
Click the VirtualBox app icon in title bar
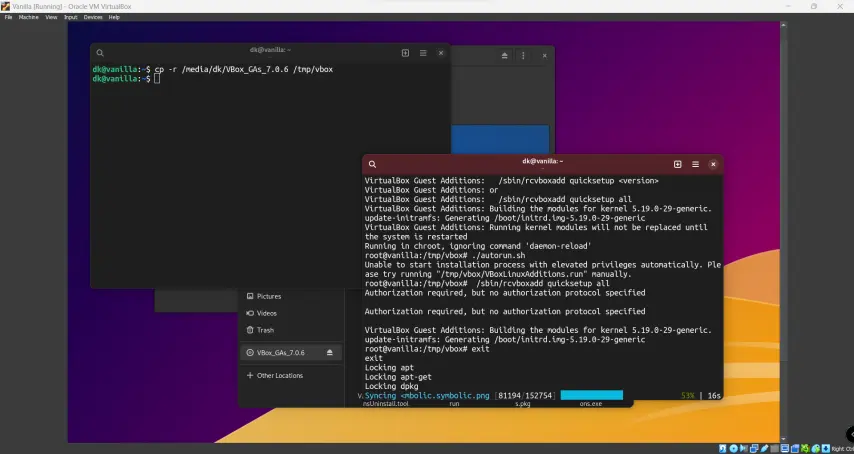[5, 6]
